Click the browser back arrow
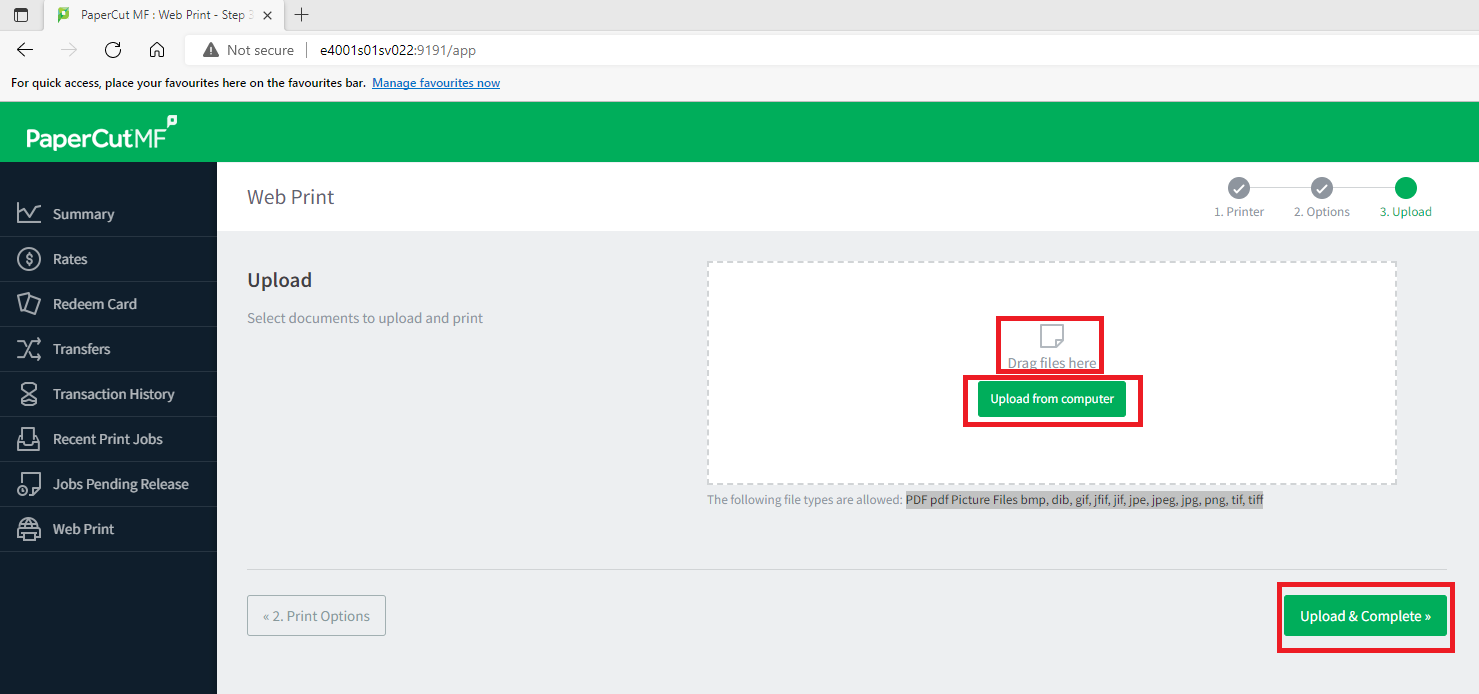Image resolution: width=1479 pixels, height=694 pixels. [x=25, y=50]
